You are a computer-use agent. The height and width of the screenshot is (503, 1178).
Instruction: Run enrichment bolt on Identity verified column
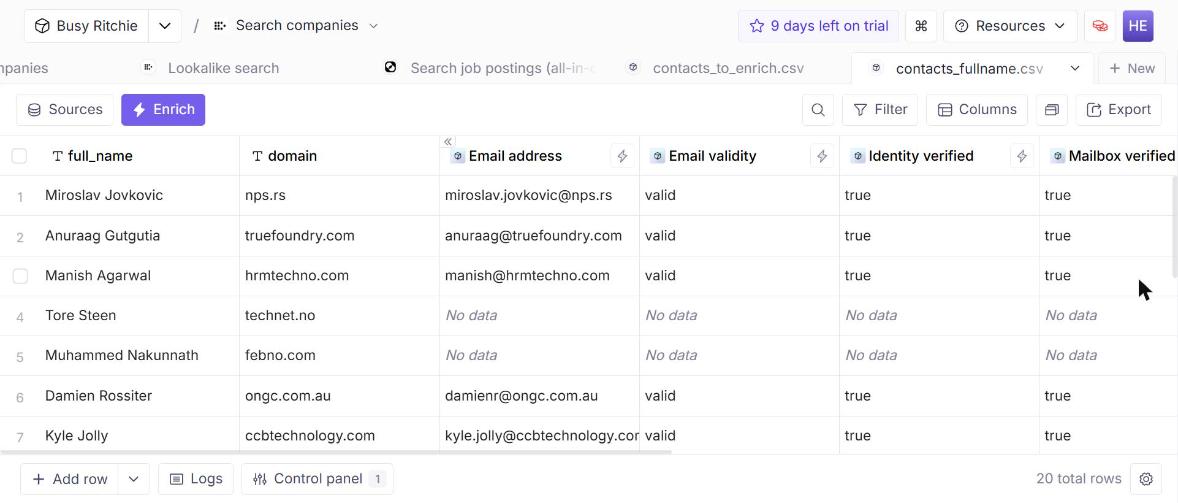[x=1022, y=156]
